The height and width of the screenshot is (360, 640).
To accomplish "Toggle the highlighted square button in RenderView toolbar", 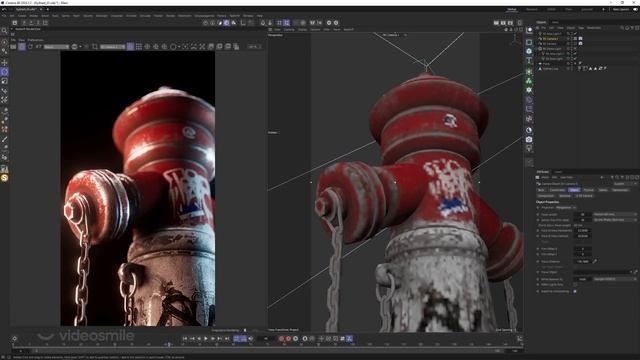I will [130, 47].
